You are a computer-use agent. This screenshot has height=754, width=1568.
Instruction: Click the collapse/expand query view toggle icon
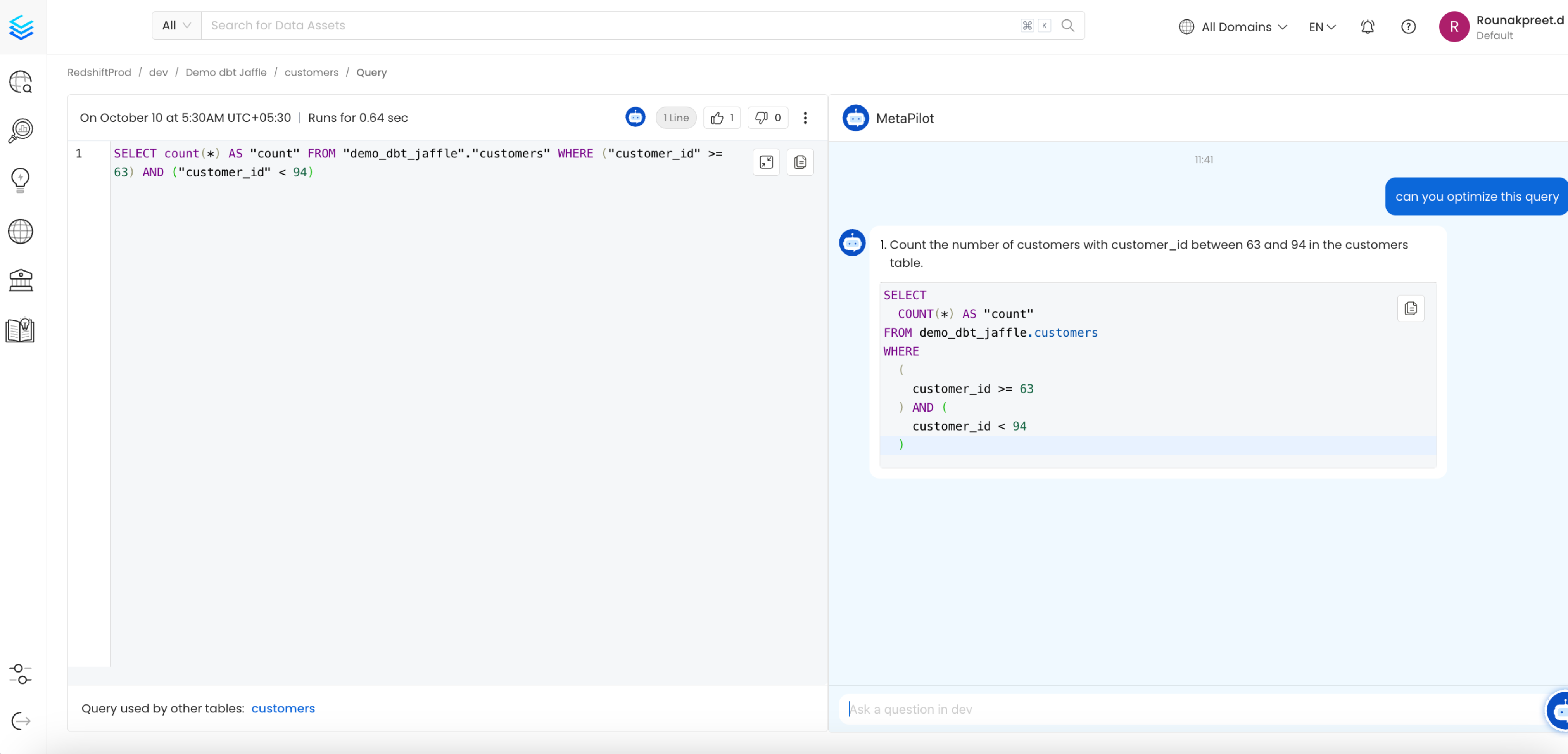click(x=766, y=162)
